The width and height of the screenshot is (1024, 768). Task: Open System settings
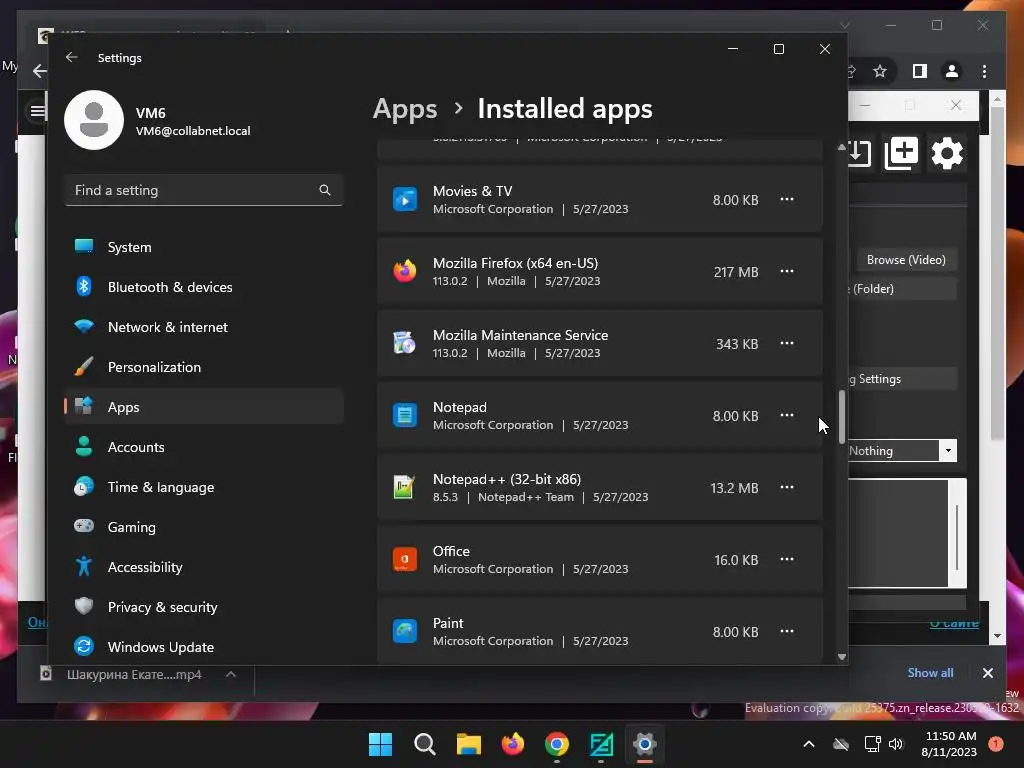204,247
